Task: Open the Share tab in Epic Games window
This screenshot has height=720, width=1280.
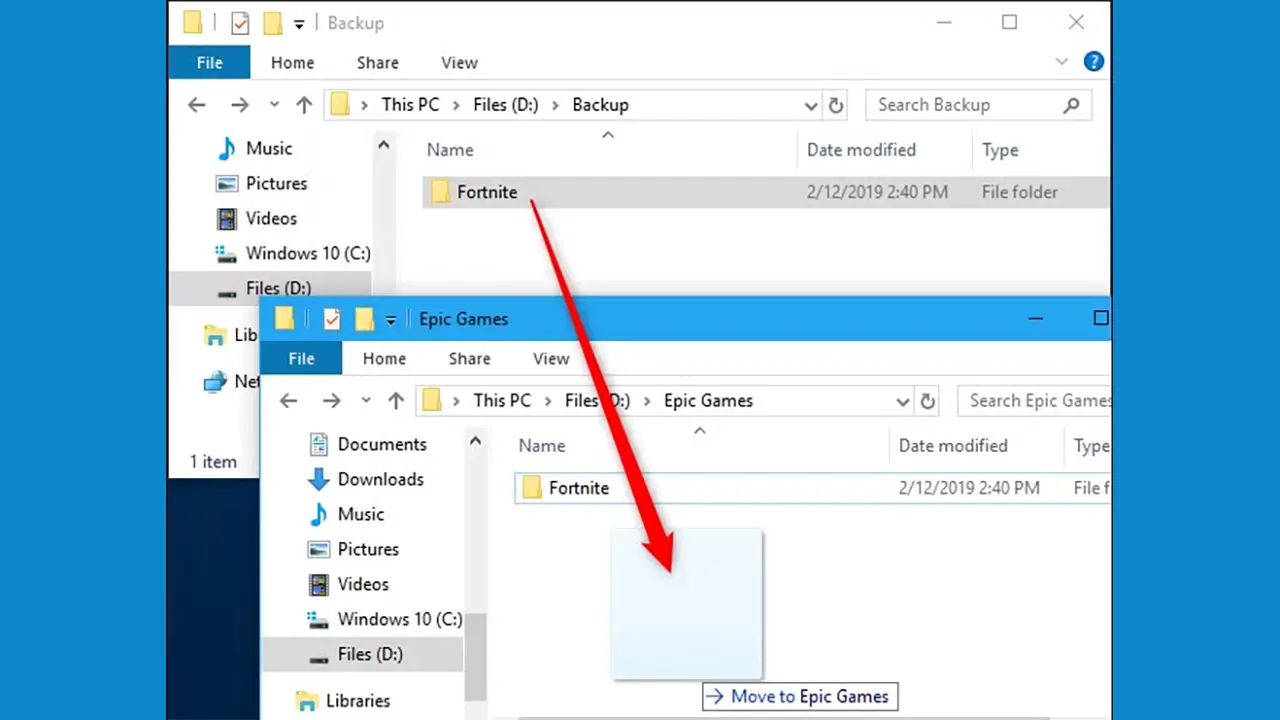Action: 469,358
